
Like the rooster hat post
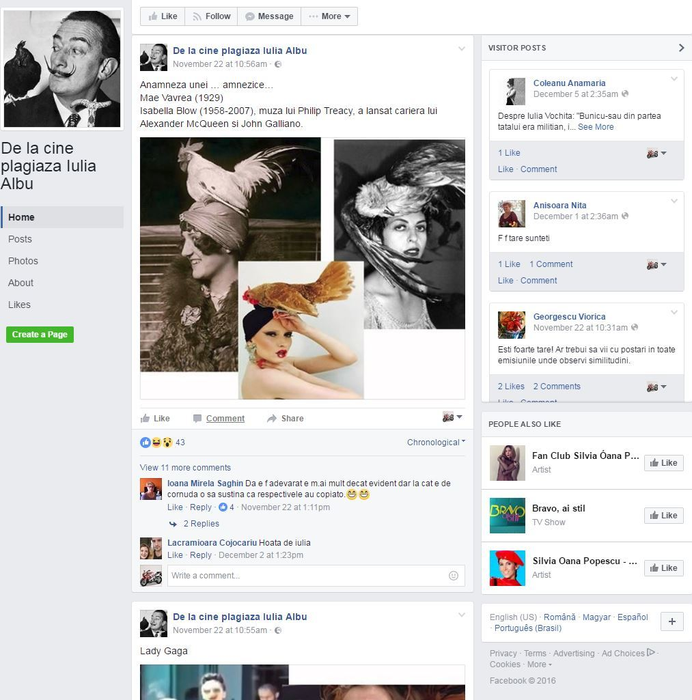pyautogui.click(x=155, y=418)
